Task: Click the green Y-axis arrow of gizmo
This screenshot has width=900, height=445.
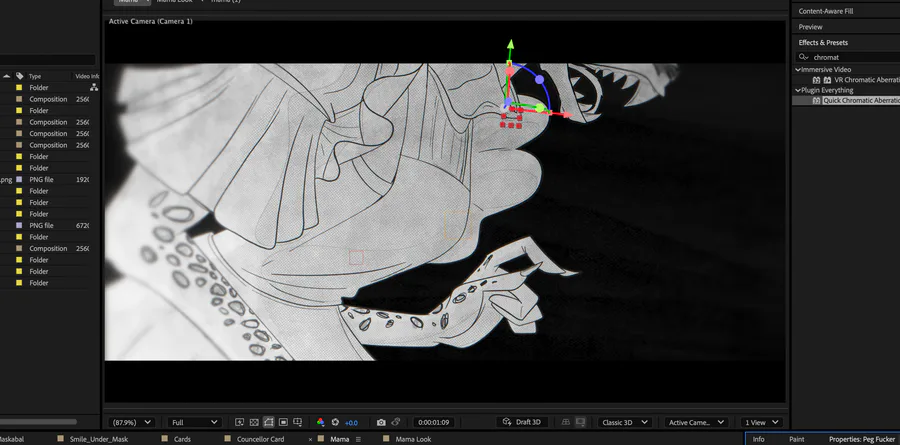Action: pyautogui.click(x=510, y=45)
